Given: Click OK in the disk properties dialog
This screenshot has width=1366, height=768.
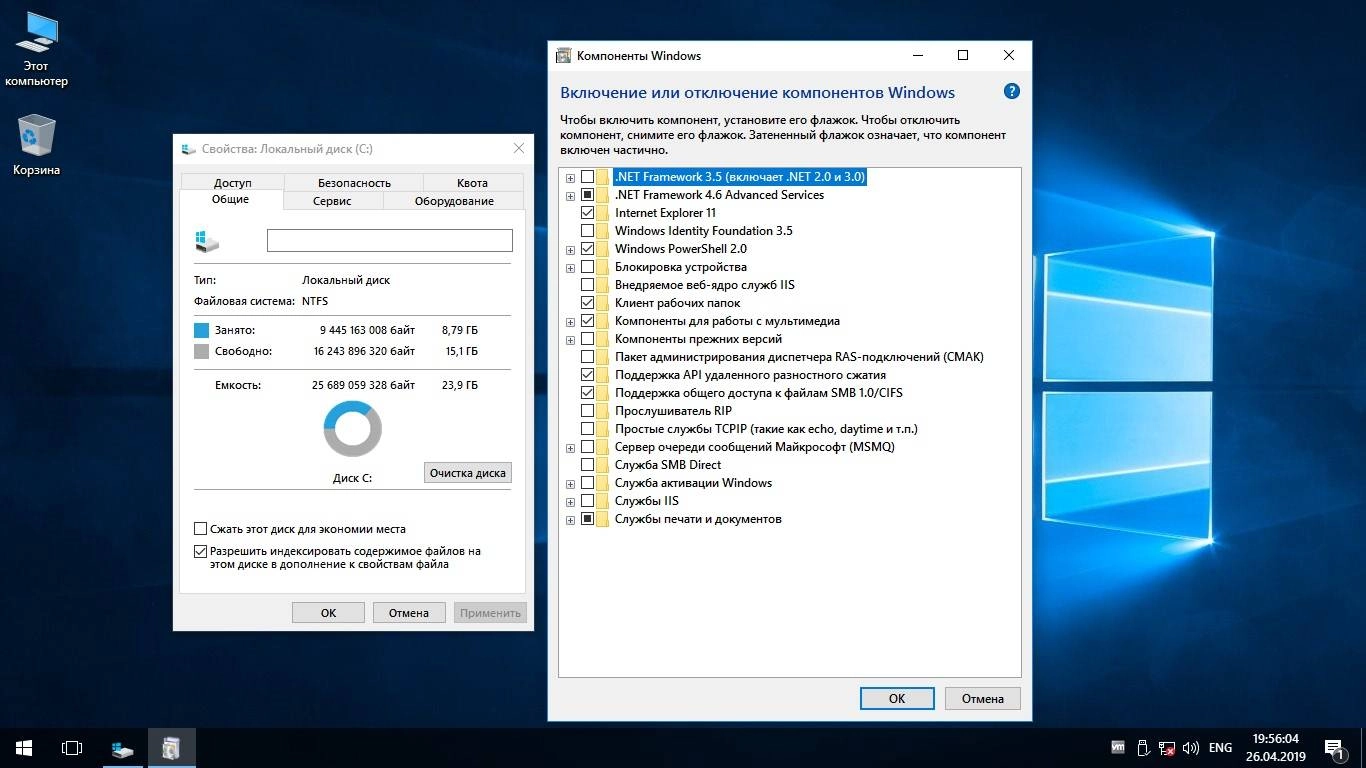Looking at the screenshot, I should 328,613.
